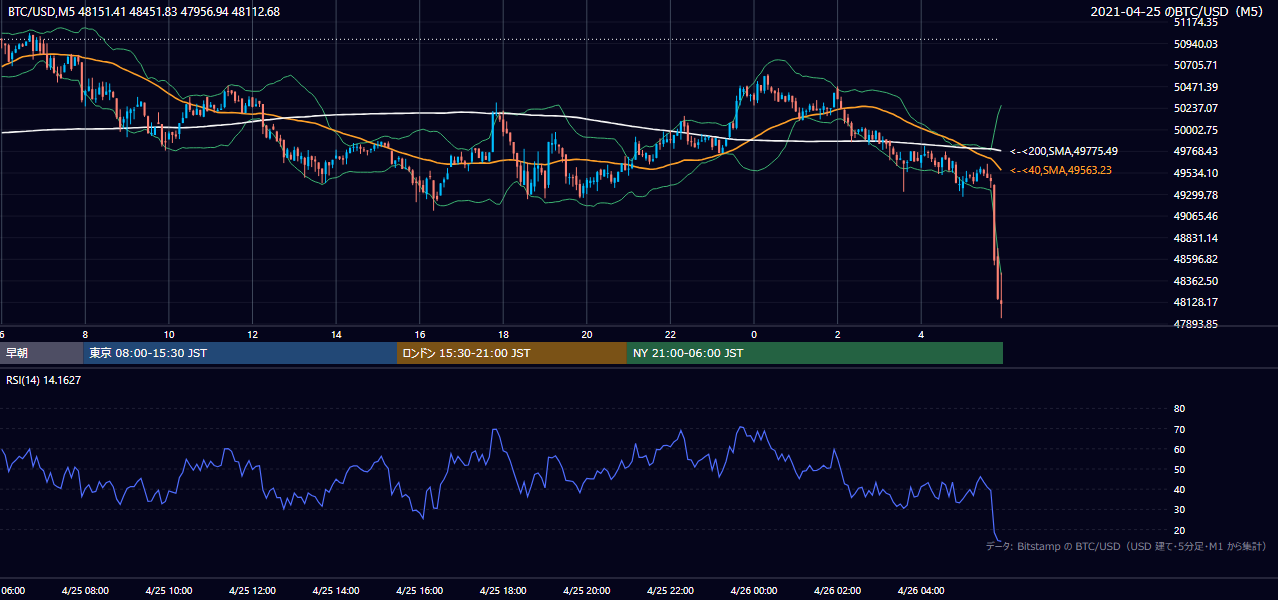Click price axis value 49299.78

pyautogui.click(x=1196, y=195)
